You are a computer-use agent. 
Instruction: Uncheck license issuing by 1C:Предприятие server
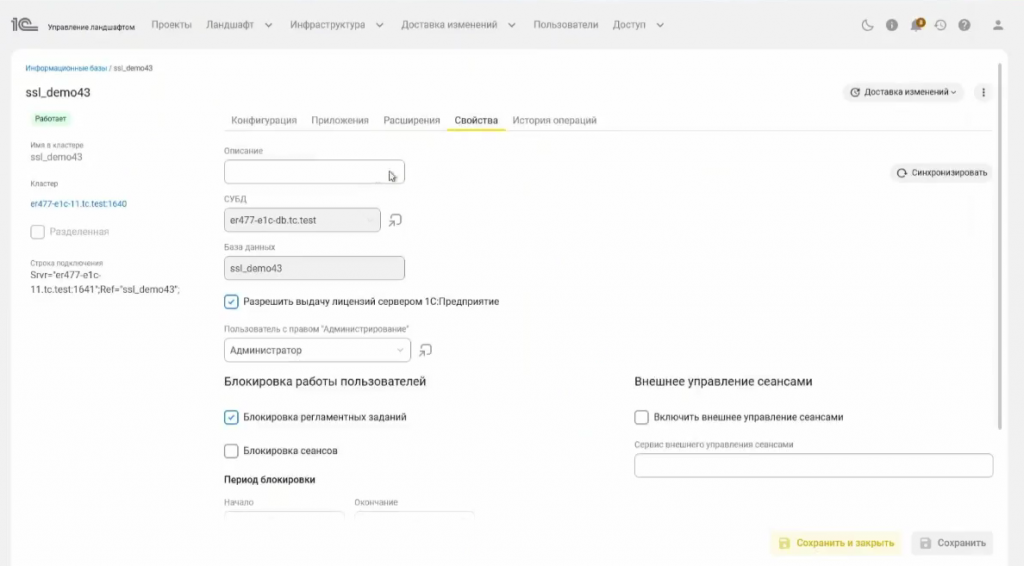(x=232, y=301)
